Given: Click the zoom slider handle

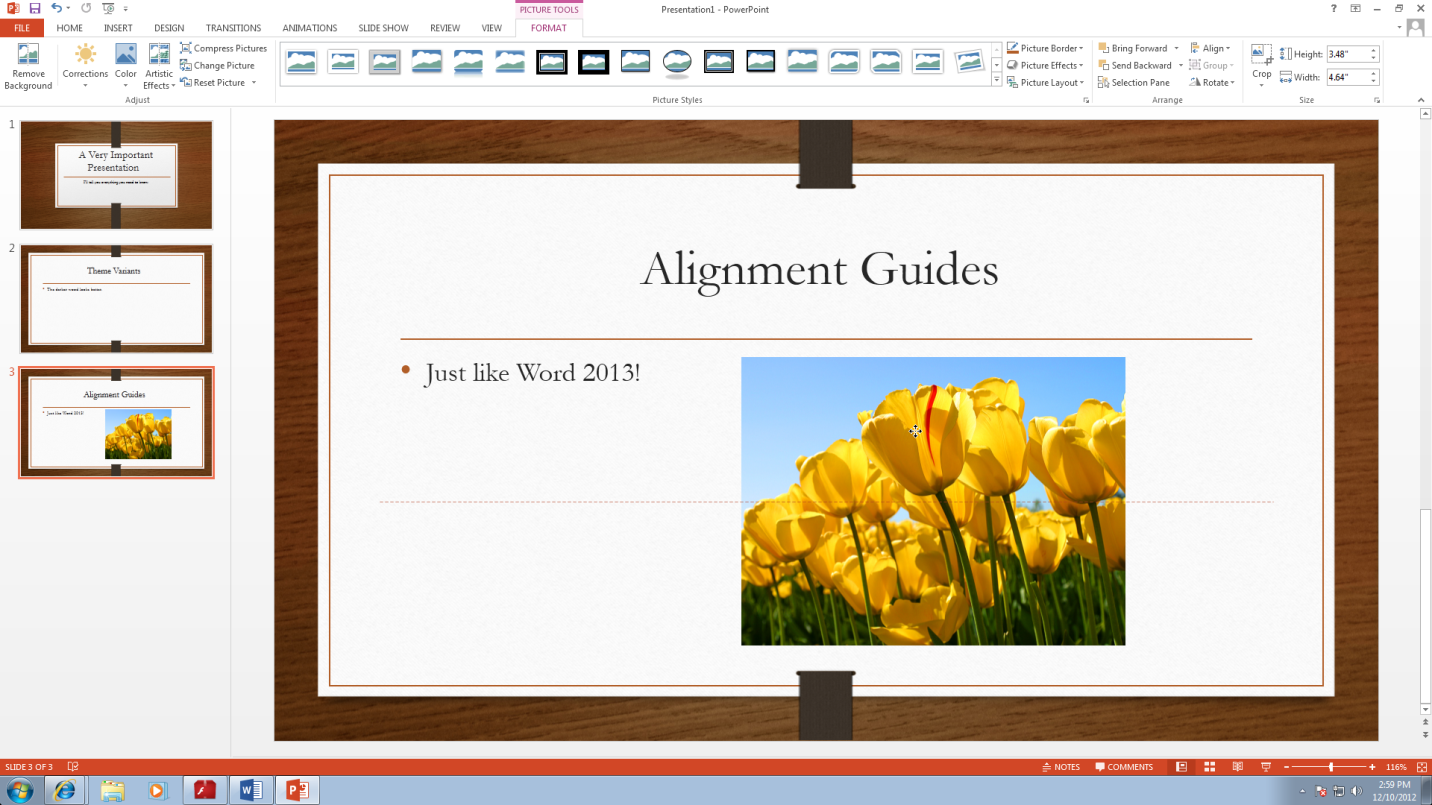Looking at the screenshot, I should [1330, 767].
